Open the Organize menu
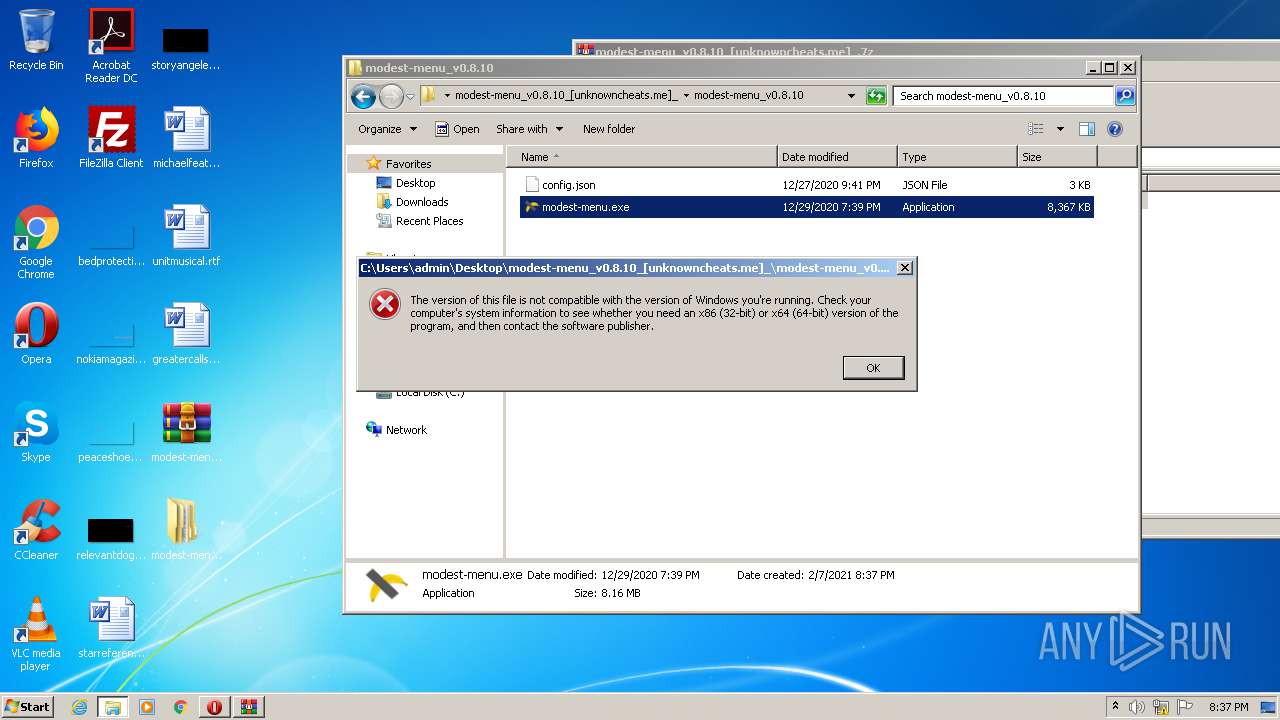Image resolution: width=1280 pixels, height=720 pixels. [387, 129]
